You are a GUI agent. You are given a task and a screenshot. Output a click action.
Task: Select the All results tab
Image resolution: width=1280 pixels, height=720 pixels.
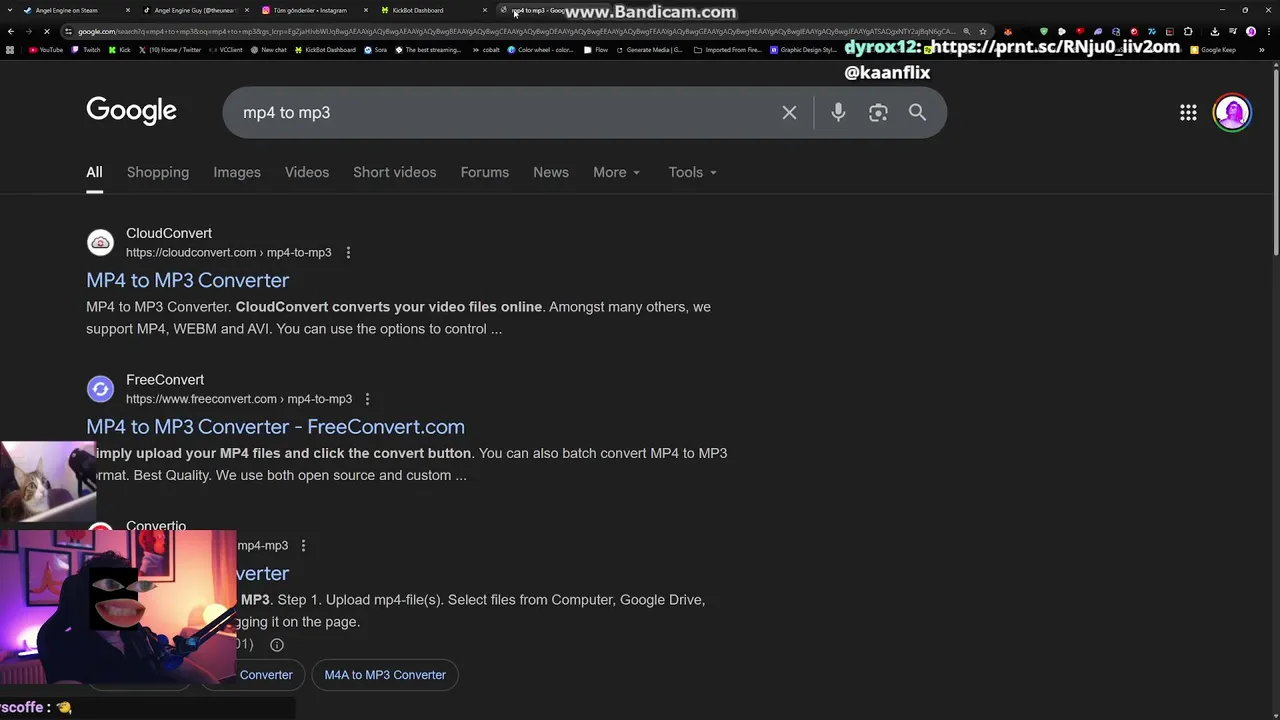coord(94,173)
